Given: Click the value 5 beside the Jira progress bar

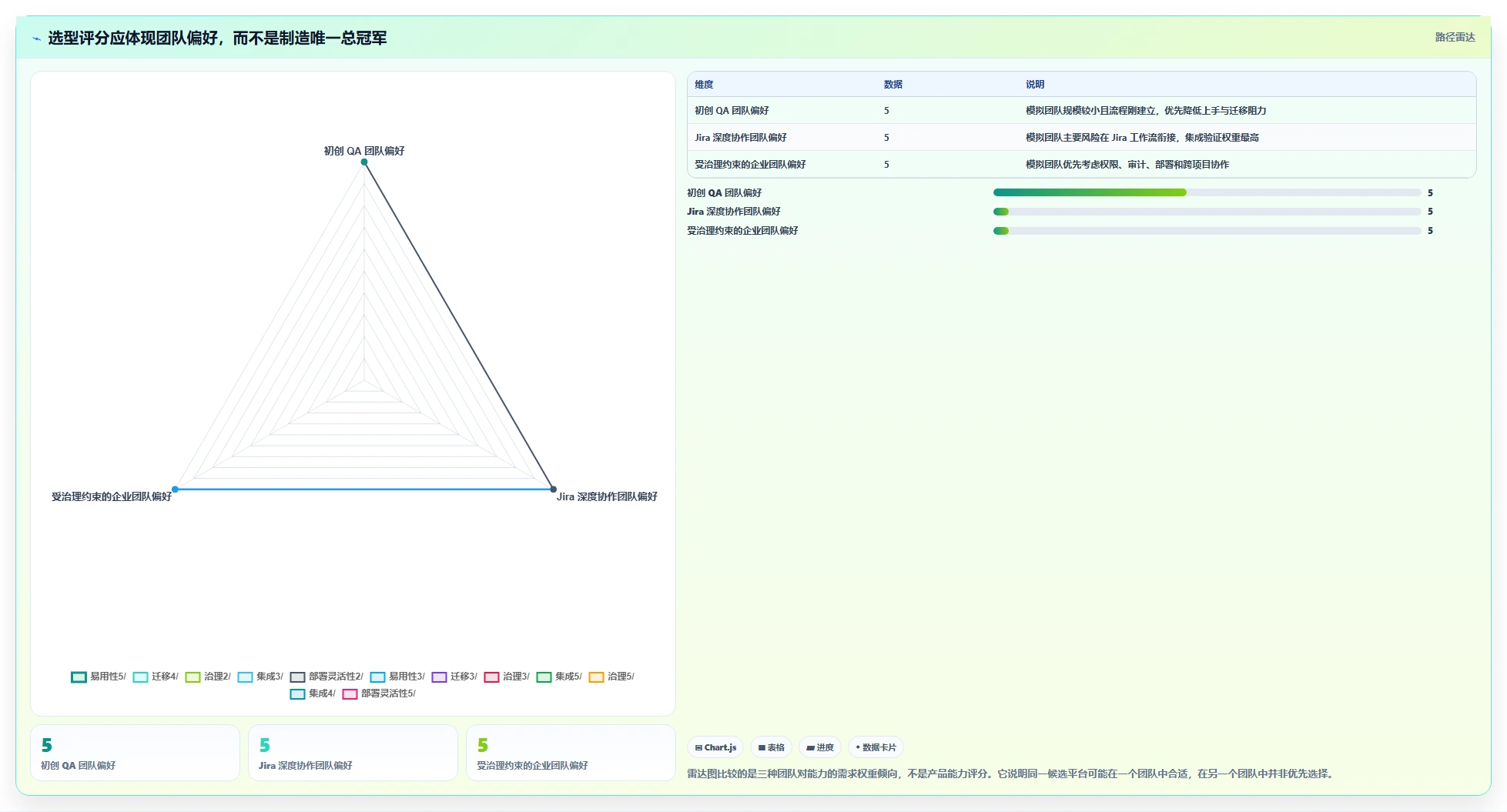Looking at the screenshot, I should click(x=1430, y=212).
